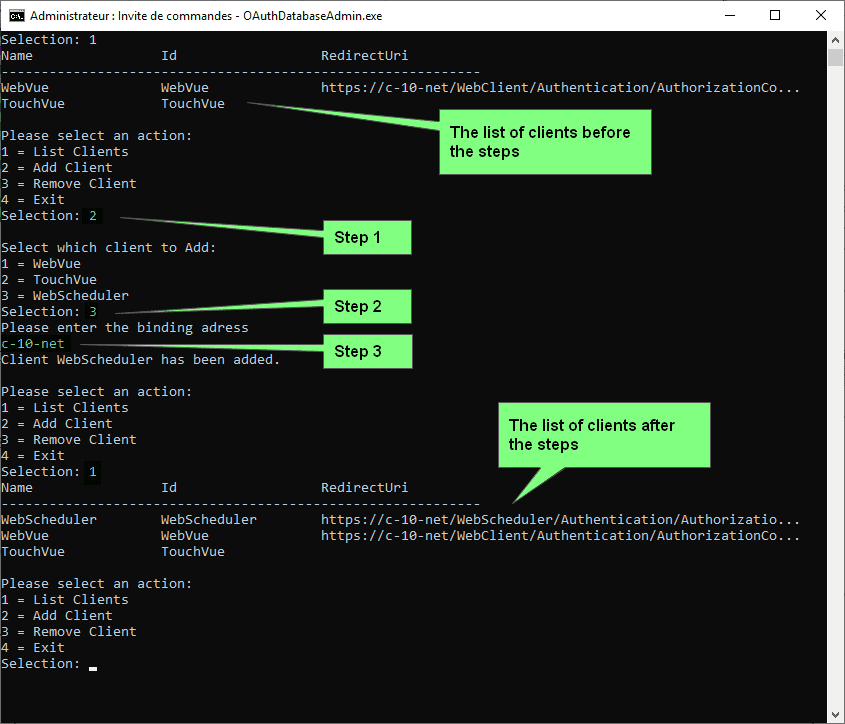Maximize the command prompt window

[x=775, y=16]
